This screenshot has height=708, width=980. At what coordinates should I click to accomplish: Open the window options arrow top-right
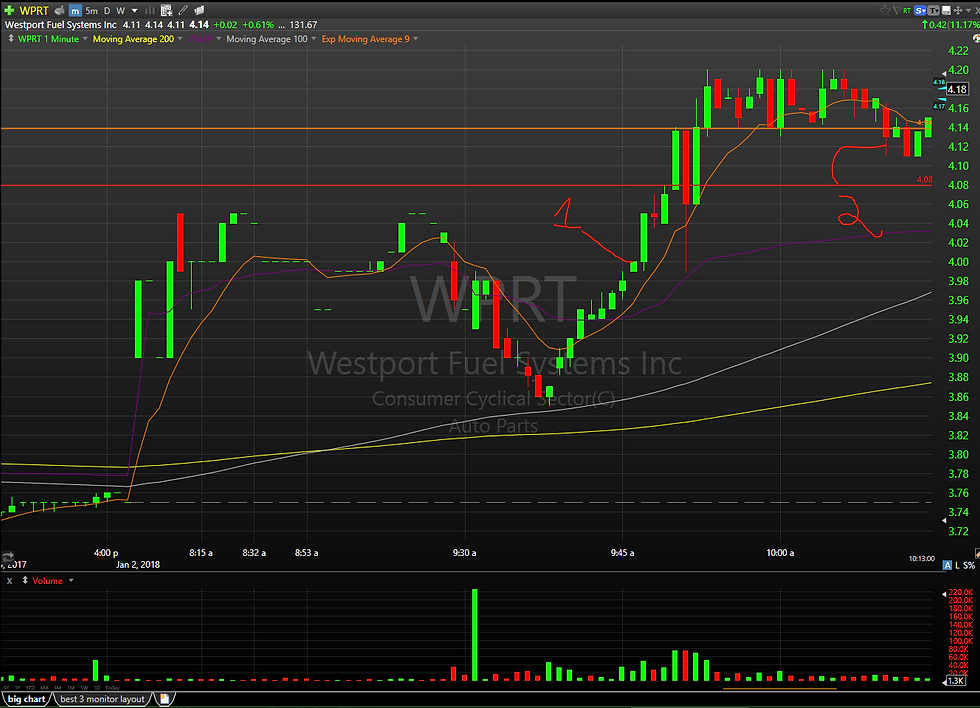pos(968,11)
